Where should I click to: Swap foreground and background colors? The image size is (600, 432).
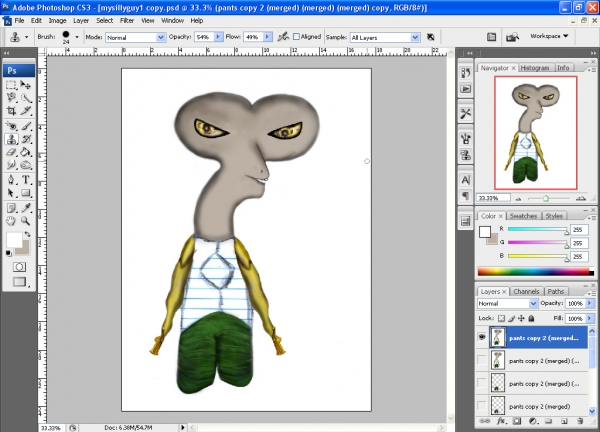(27, 234)
